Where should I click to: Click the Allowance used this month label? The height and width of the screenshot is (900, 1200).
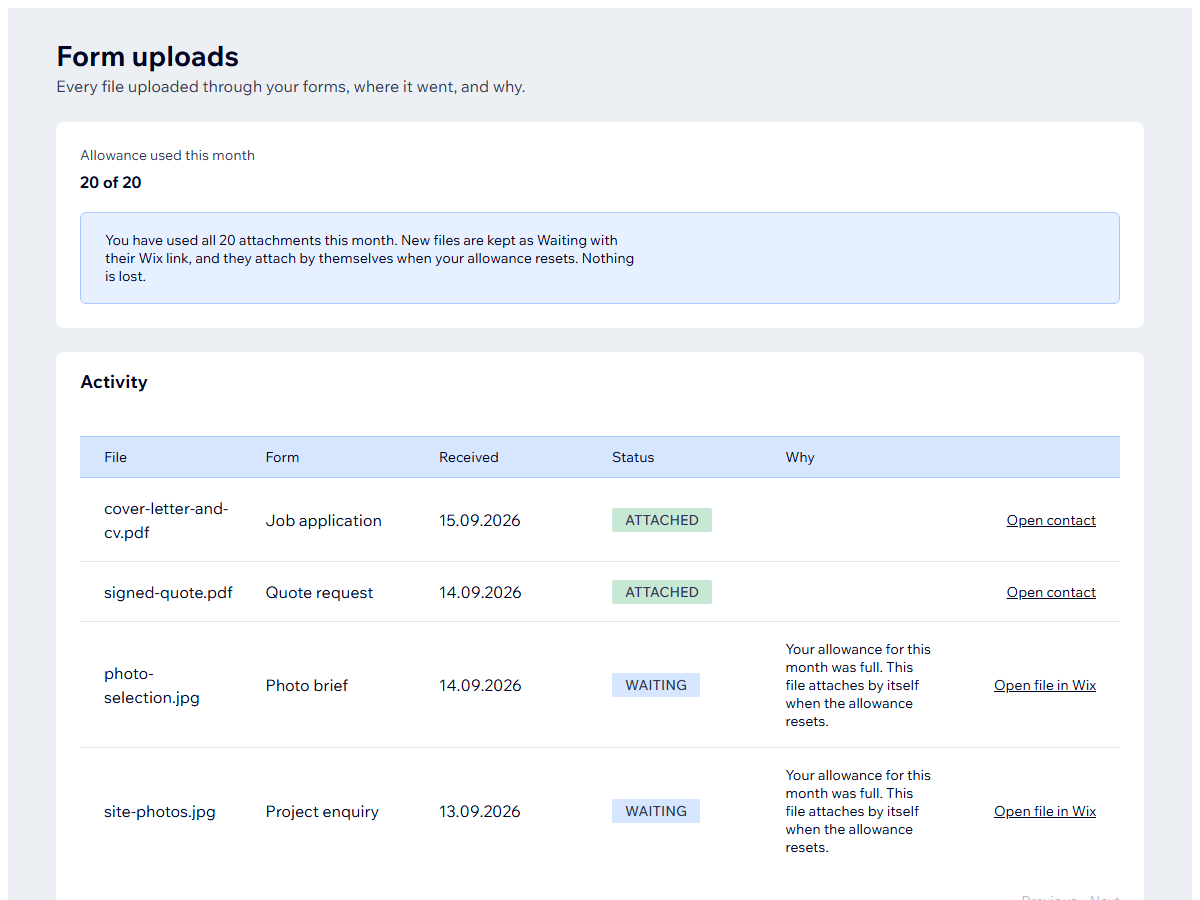[168, 155]
